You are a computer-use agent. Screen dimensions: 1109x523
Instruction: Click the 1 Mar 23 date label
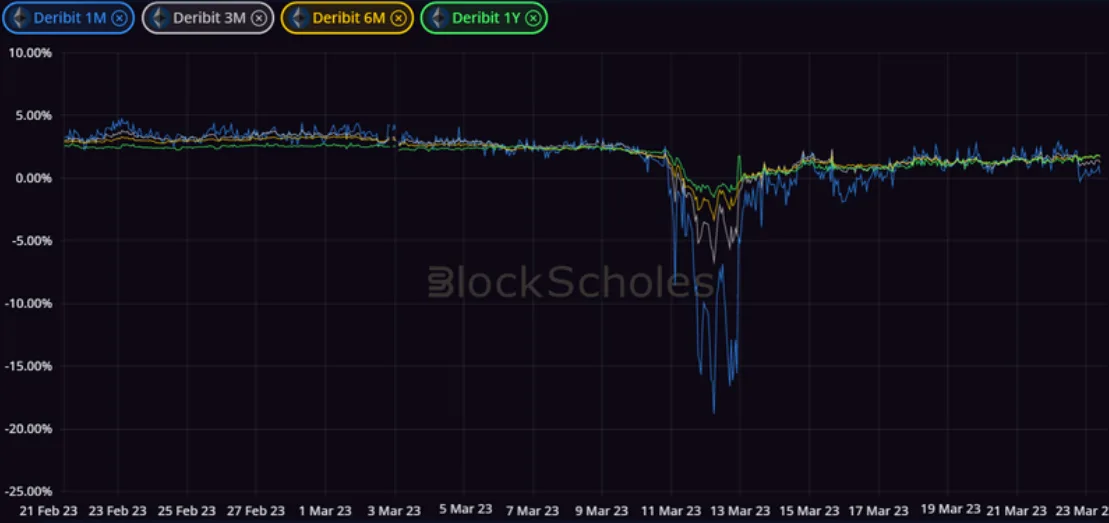(325, 510)
